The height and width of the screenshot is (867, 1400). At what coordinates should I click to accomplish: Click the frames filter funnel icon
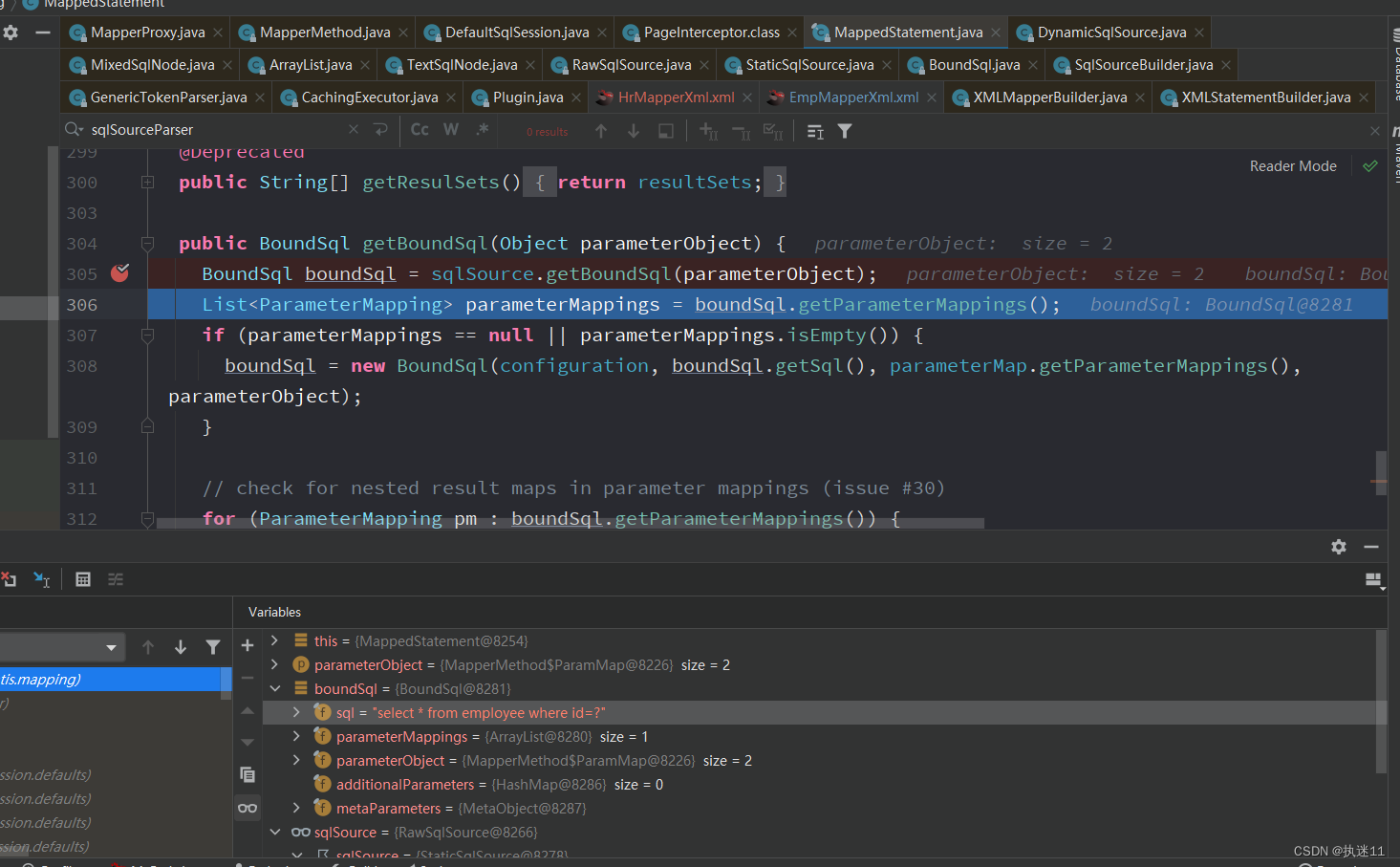click(213, 647)
